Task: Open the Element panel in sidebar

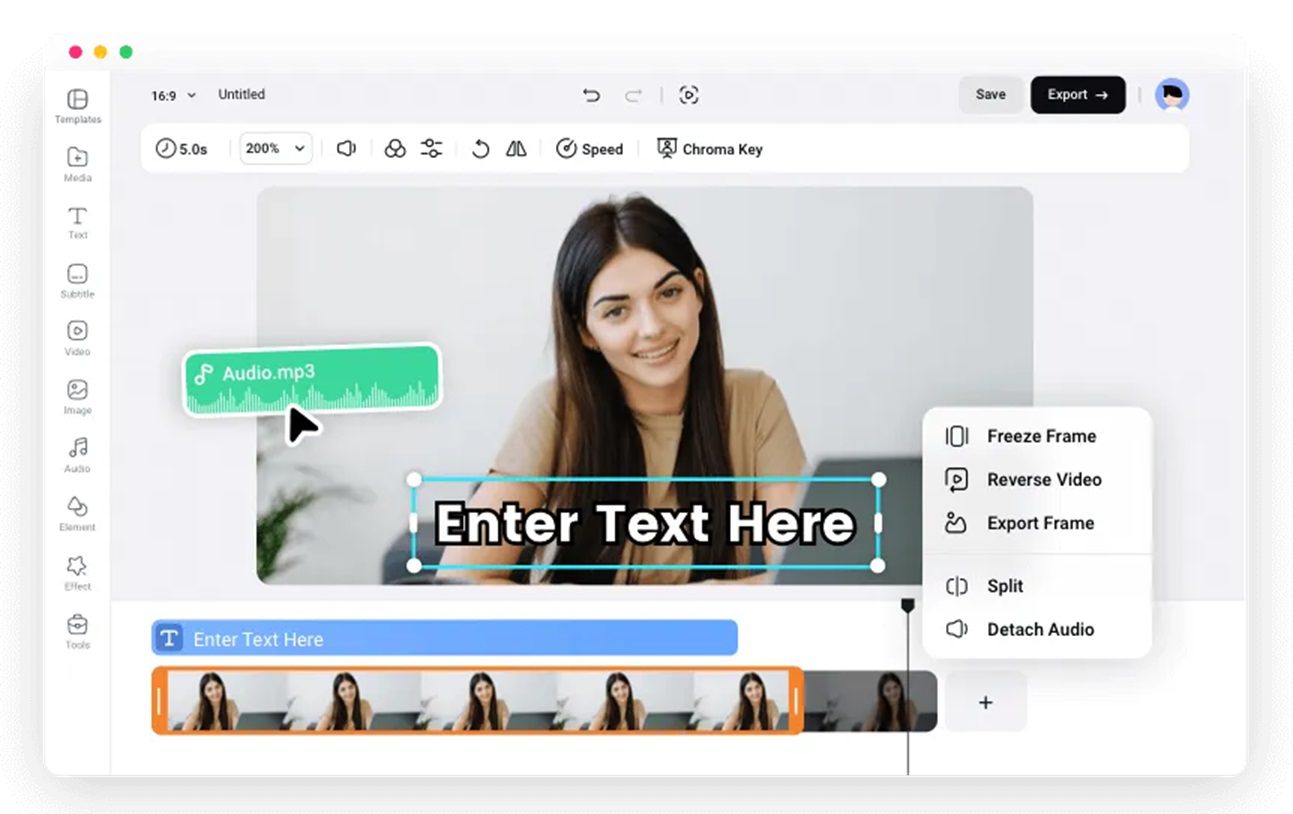Action: click(77, 514)
